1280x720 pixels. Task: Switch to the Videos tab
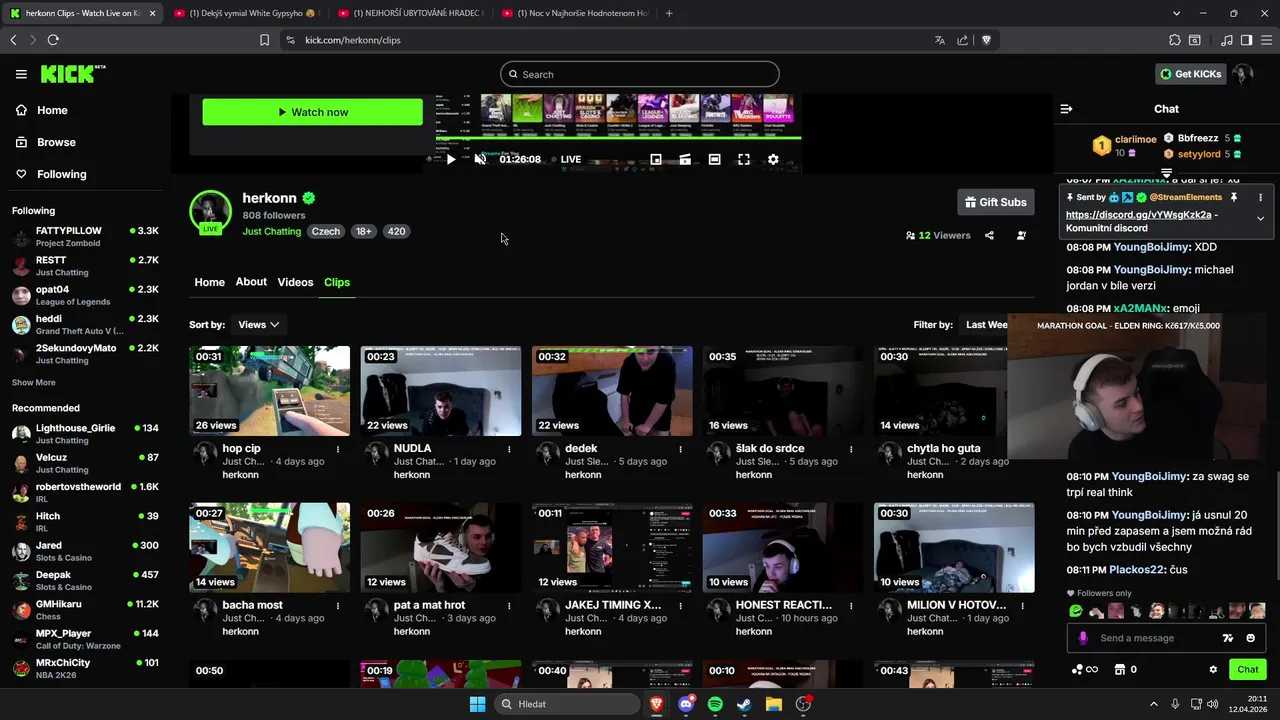[x=295, y=282]
